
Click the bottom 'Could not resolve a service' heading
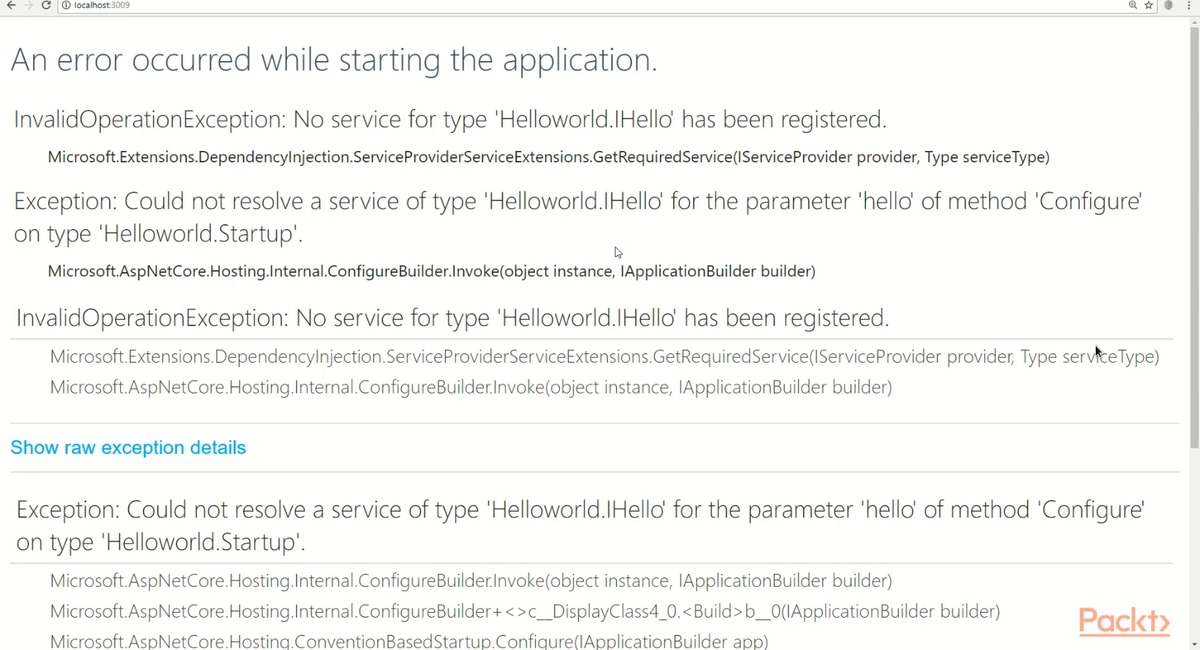tap(580, 511)
